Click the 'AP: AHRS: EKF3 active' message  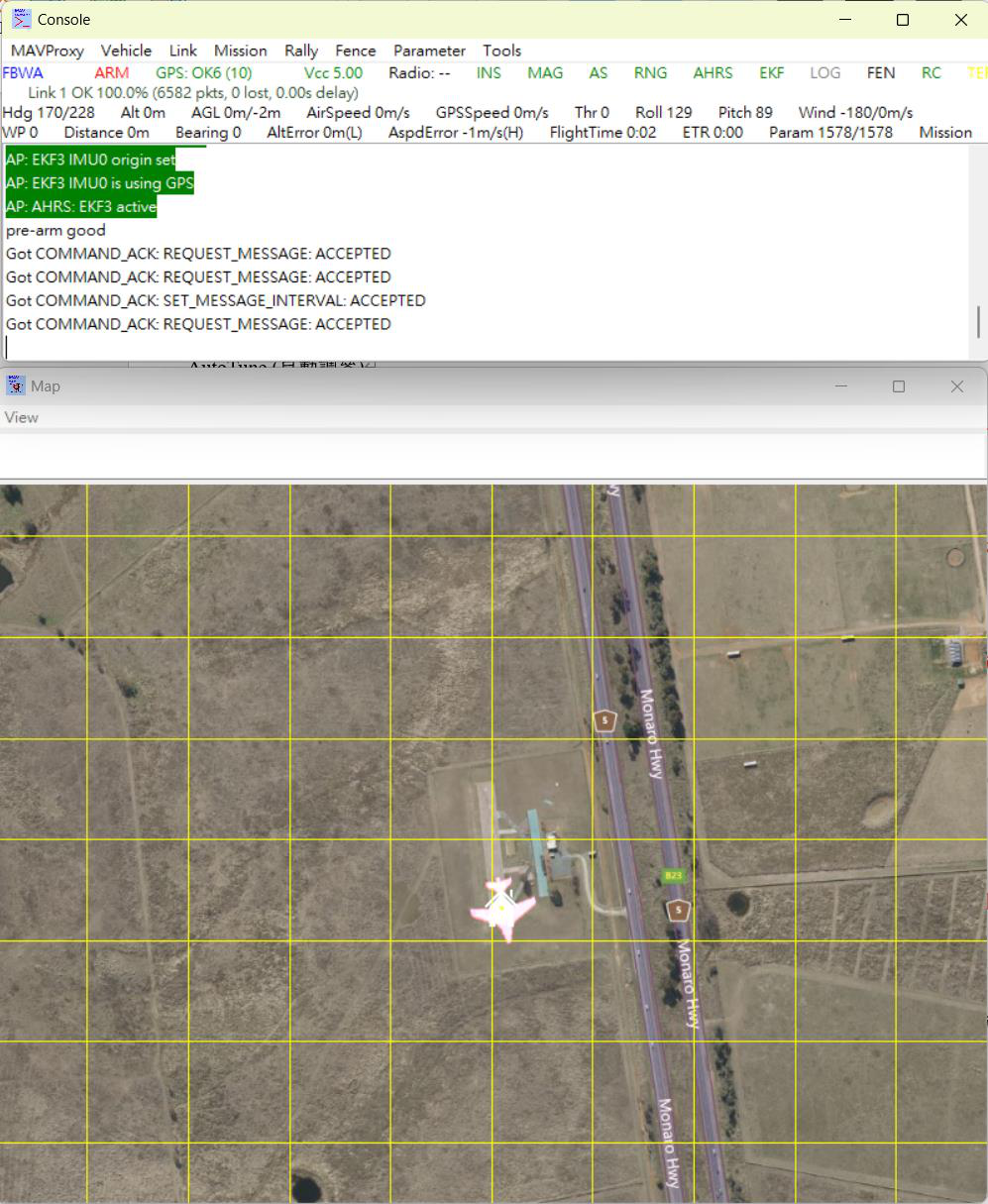point(81,207)
